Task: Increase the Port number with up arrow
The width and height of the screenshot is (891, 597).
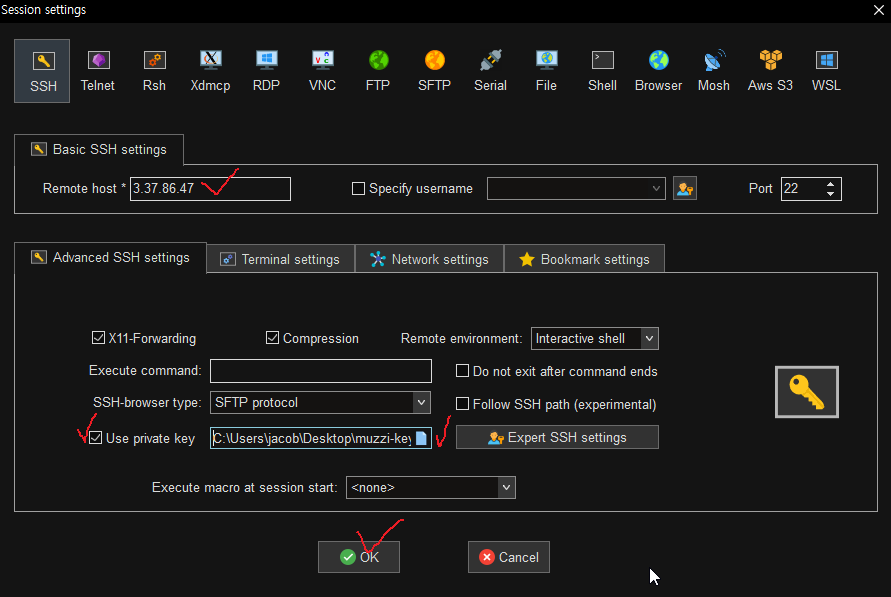Action: click(830, 184)
